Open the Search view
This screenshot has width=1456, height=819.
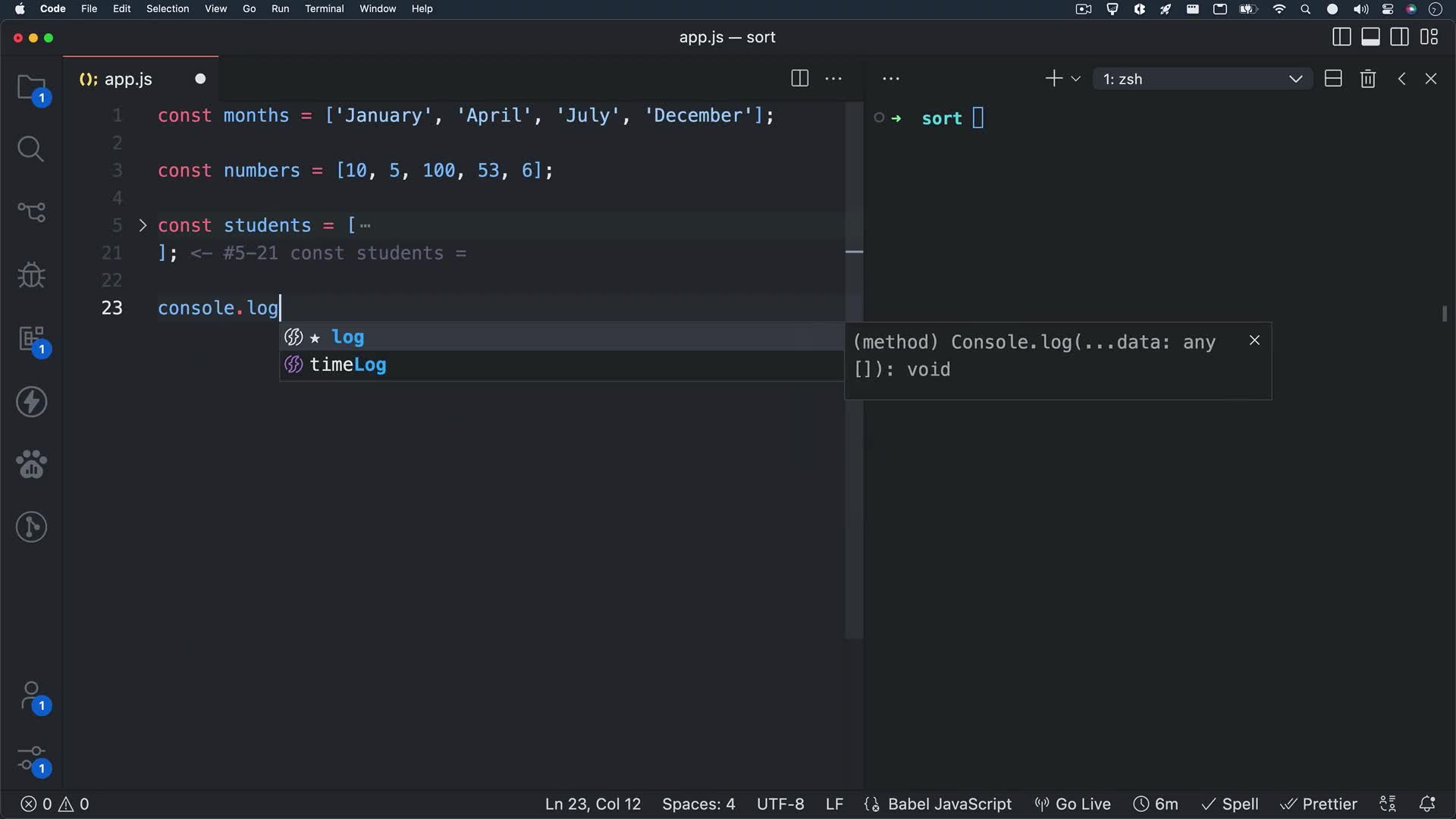(32, 149)
